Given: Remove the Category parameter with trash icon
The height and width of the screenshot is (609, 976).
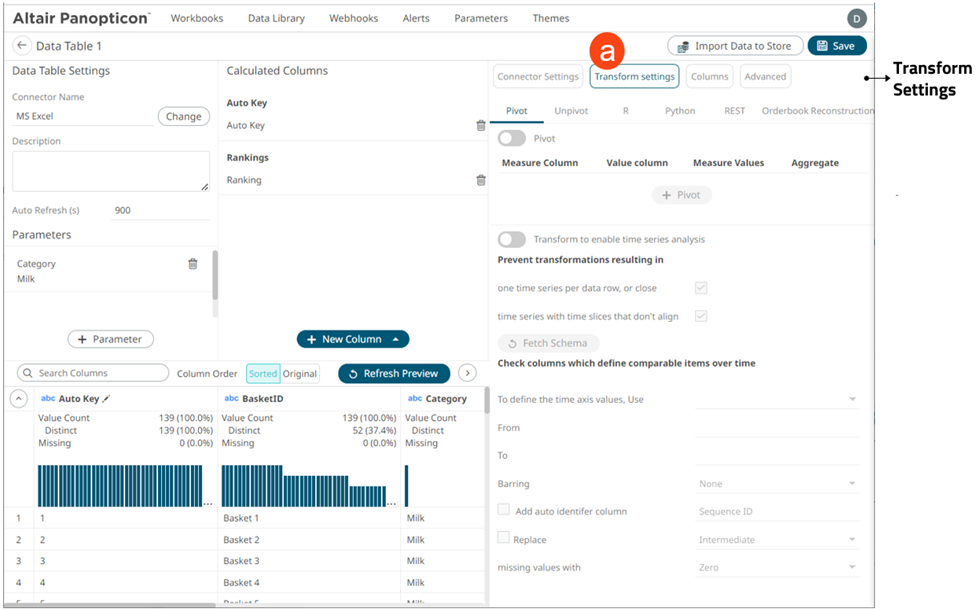Looking at the screenshot, I should (x=193, y=264).
